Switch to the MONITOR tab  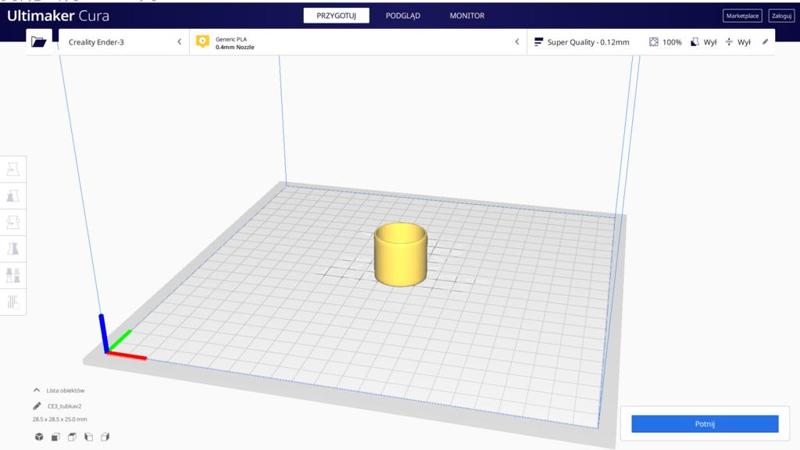point(467,16)
